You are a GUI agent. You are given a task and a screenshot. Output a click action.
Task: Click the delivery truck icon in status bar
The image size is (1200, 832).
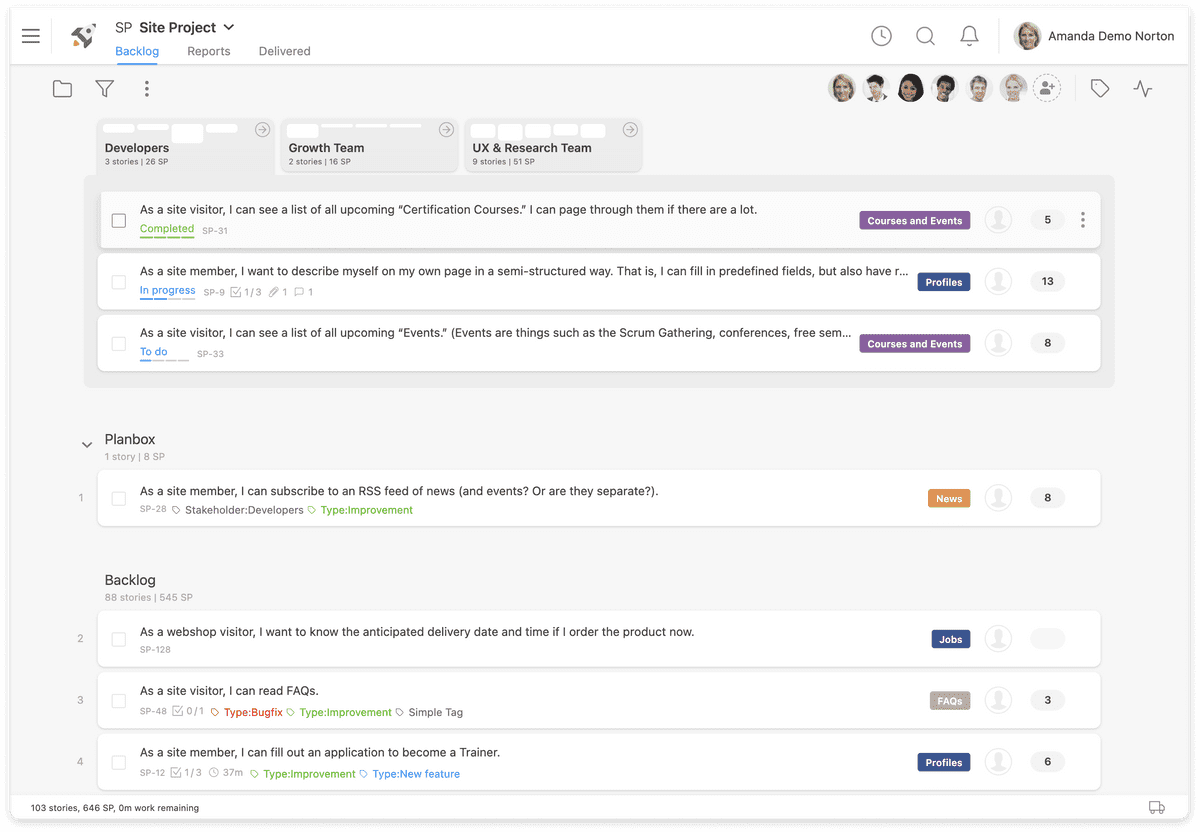tap(1157, 807)
